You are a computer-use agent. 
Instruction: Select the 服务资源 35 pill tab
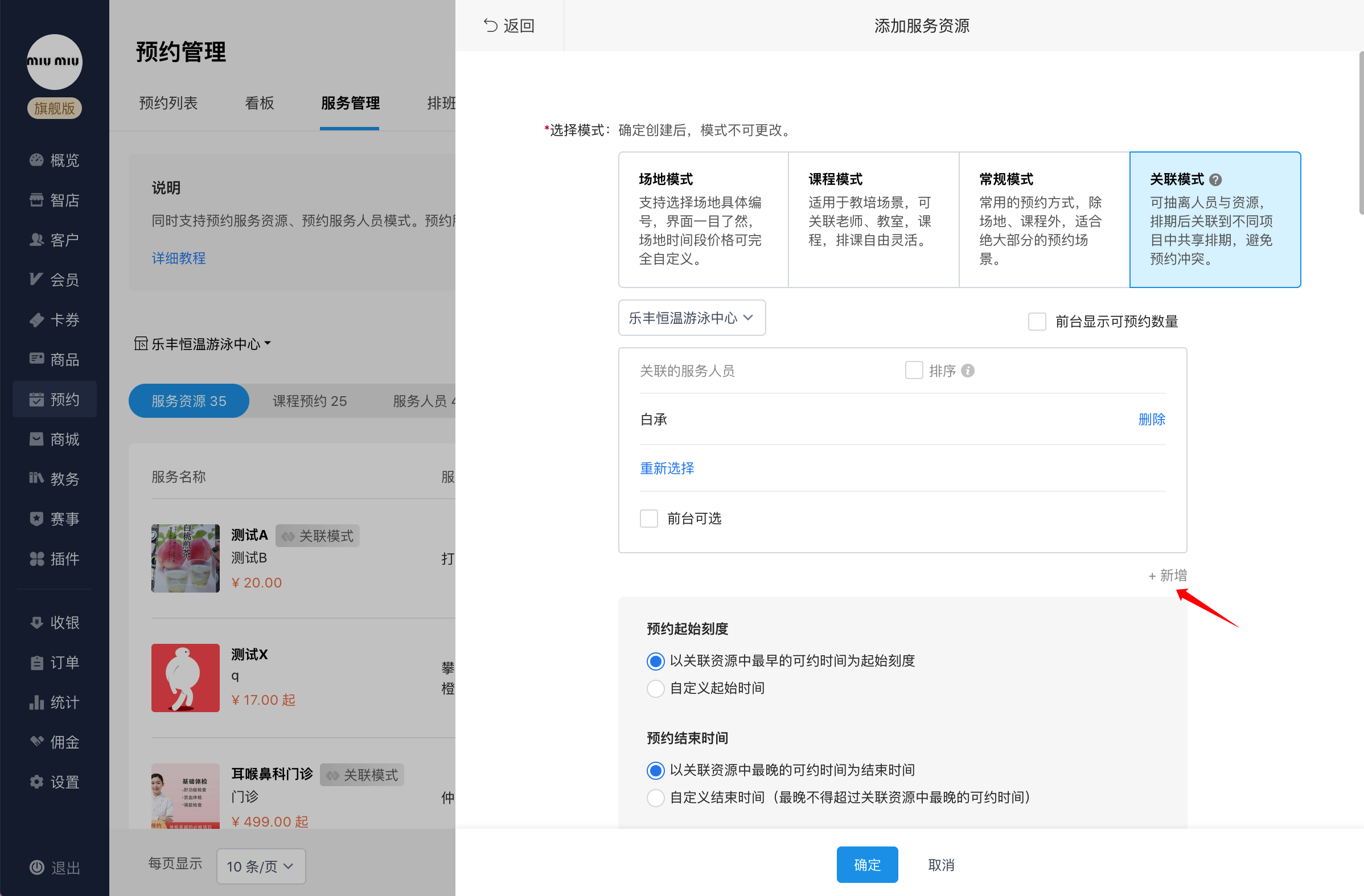click(188, 401)
